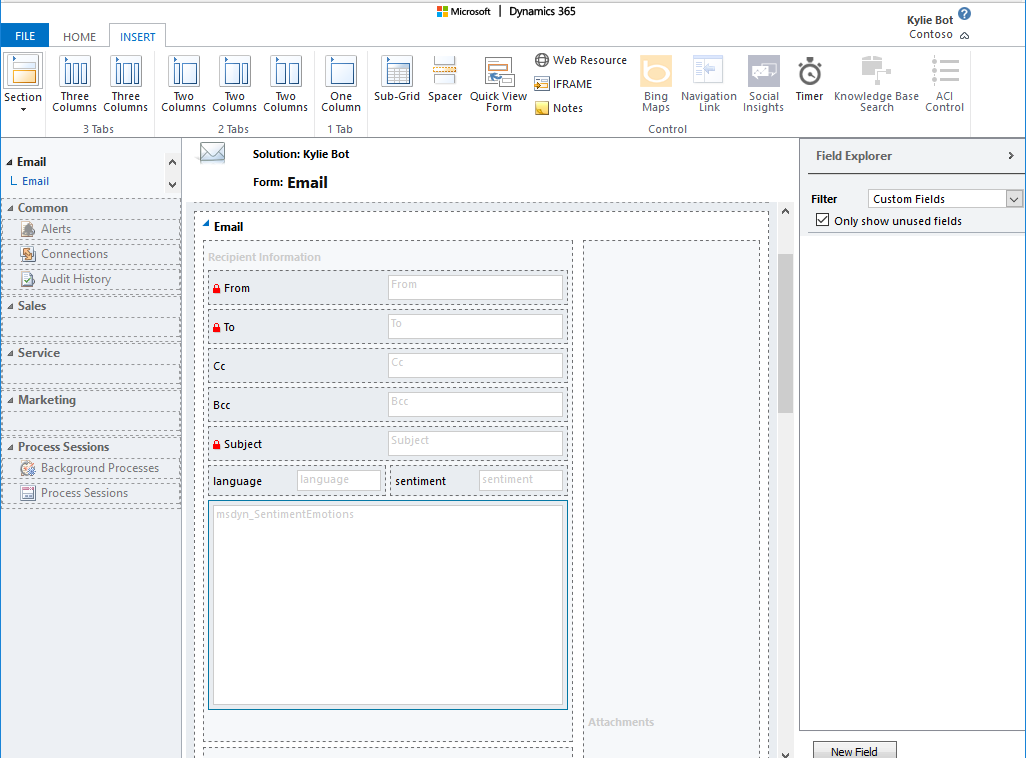Screen dimensions: 1026x758
Task: Select the msdyn_SentimentEmotions control area
Action: [x=387, y=605]
